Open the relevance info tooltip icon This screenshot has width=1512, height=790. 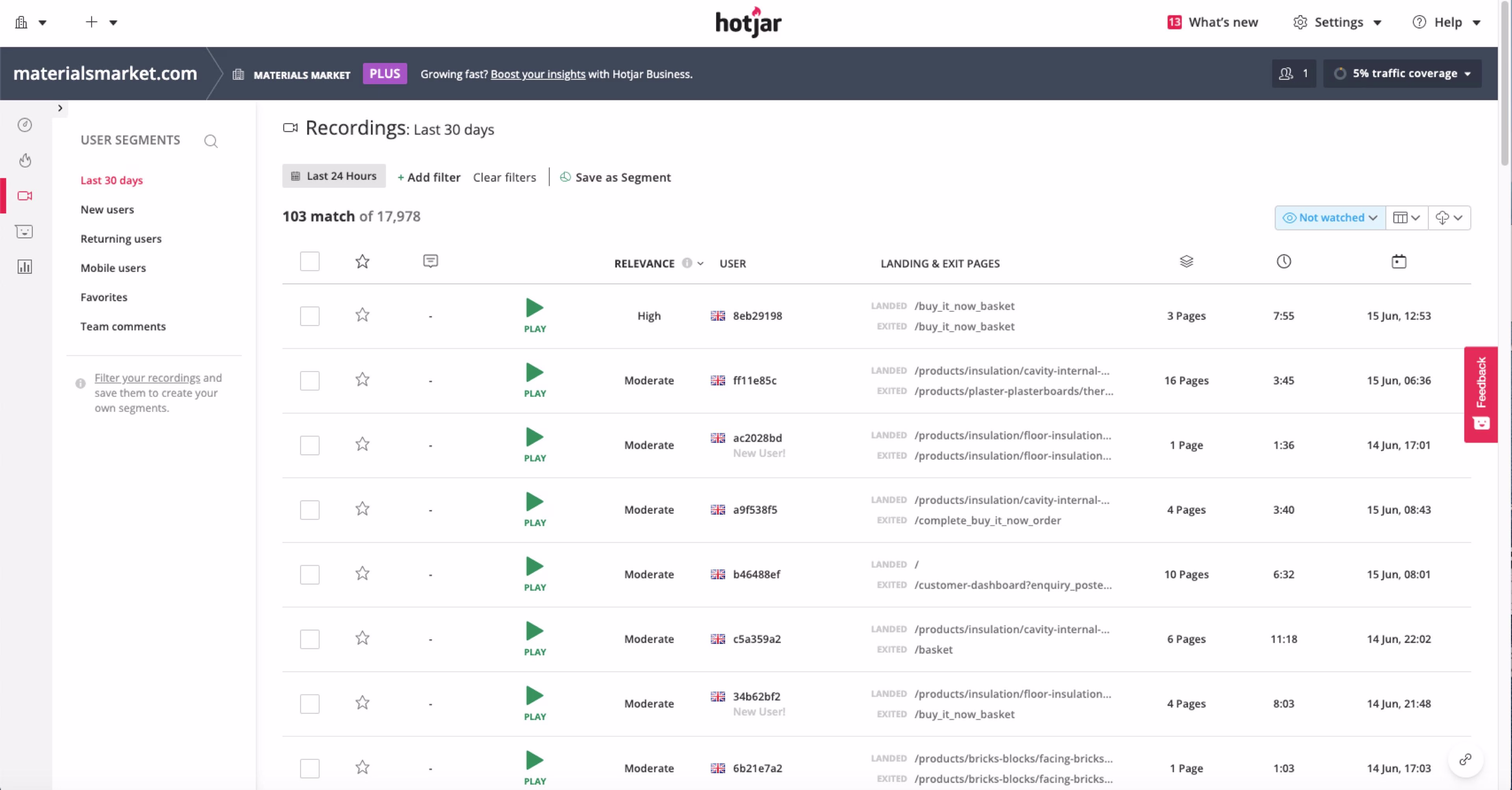[x=687, y=263]
